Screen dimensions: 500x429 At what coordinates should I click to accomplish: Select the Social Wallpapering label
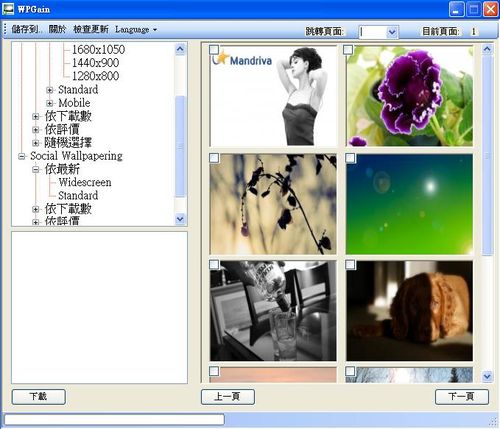[x=76, y=156]
